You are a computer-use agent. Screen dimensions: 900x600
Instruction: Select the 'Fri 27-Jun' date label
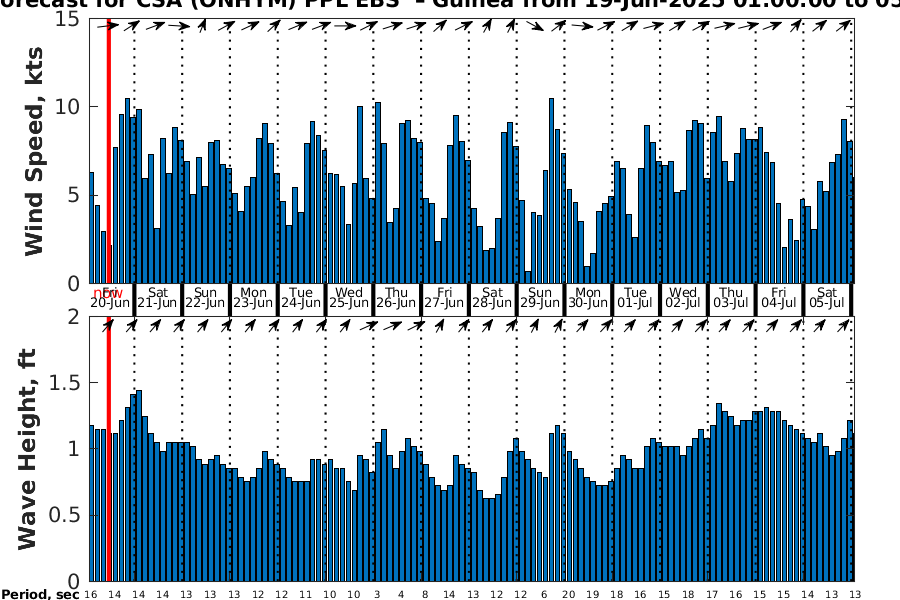(x=444, y=297)
